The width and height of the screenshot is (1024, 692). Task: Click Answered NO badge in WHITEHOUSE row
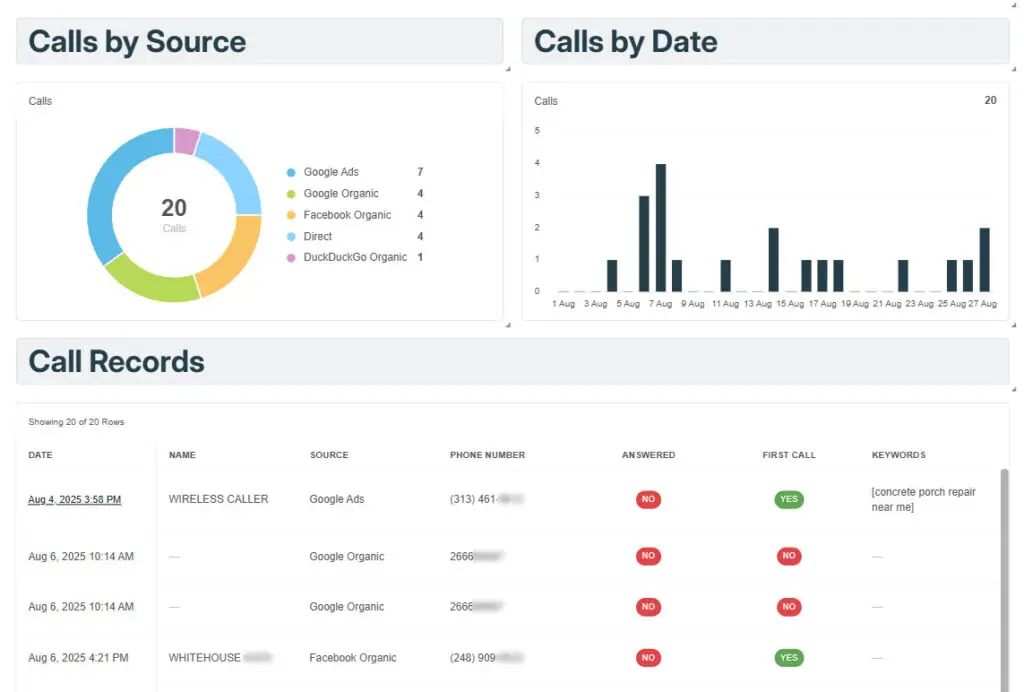tap(648, 658)
